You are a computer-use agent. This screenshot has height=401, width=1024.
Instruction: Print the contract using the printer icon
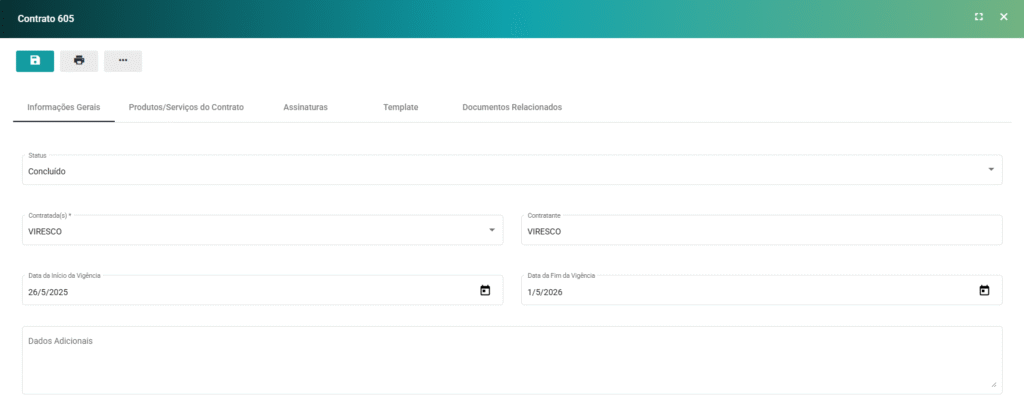pyautogui.click(x=79, y=61)
